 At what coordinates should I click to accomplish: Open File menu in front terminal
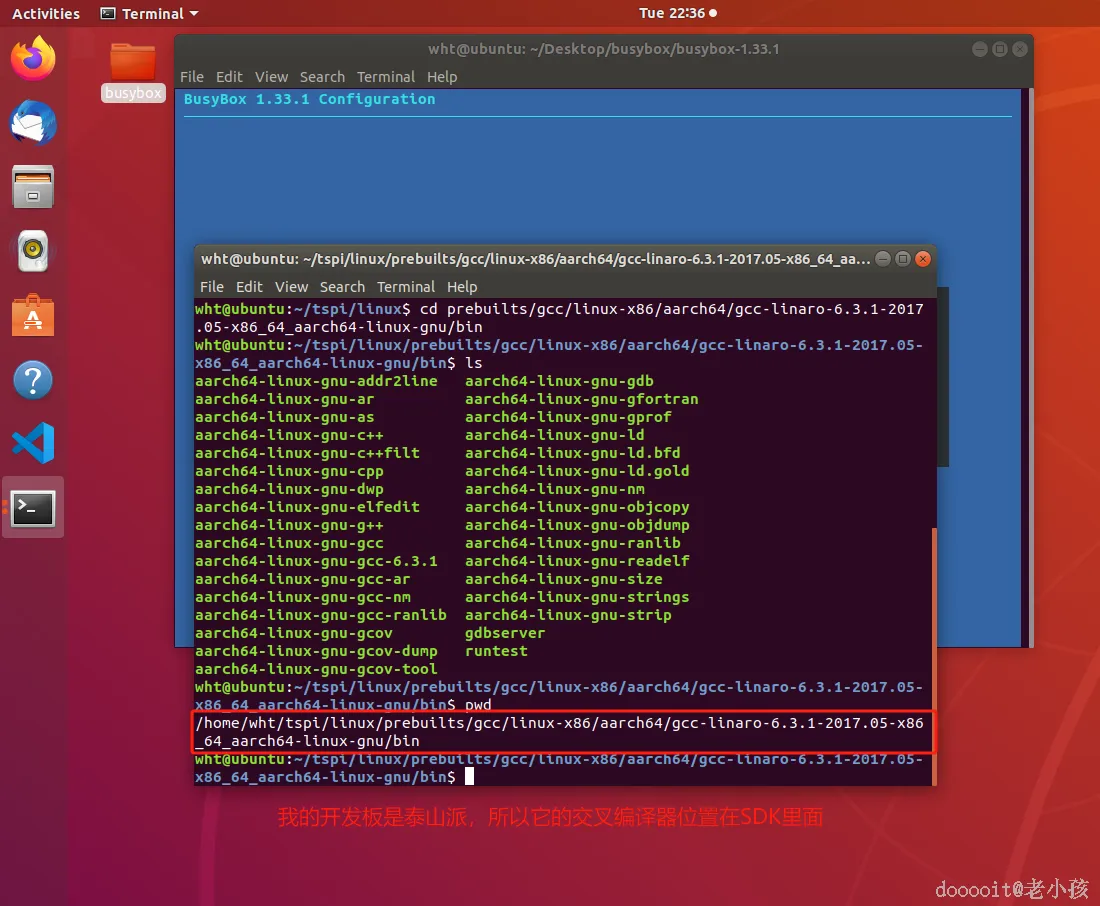[x=212, y=287]
